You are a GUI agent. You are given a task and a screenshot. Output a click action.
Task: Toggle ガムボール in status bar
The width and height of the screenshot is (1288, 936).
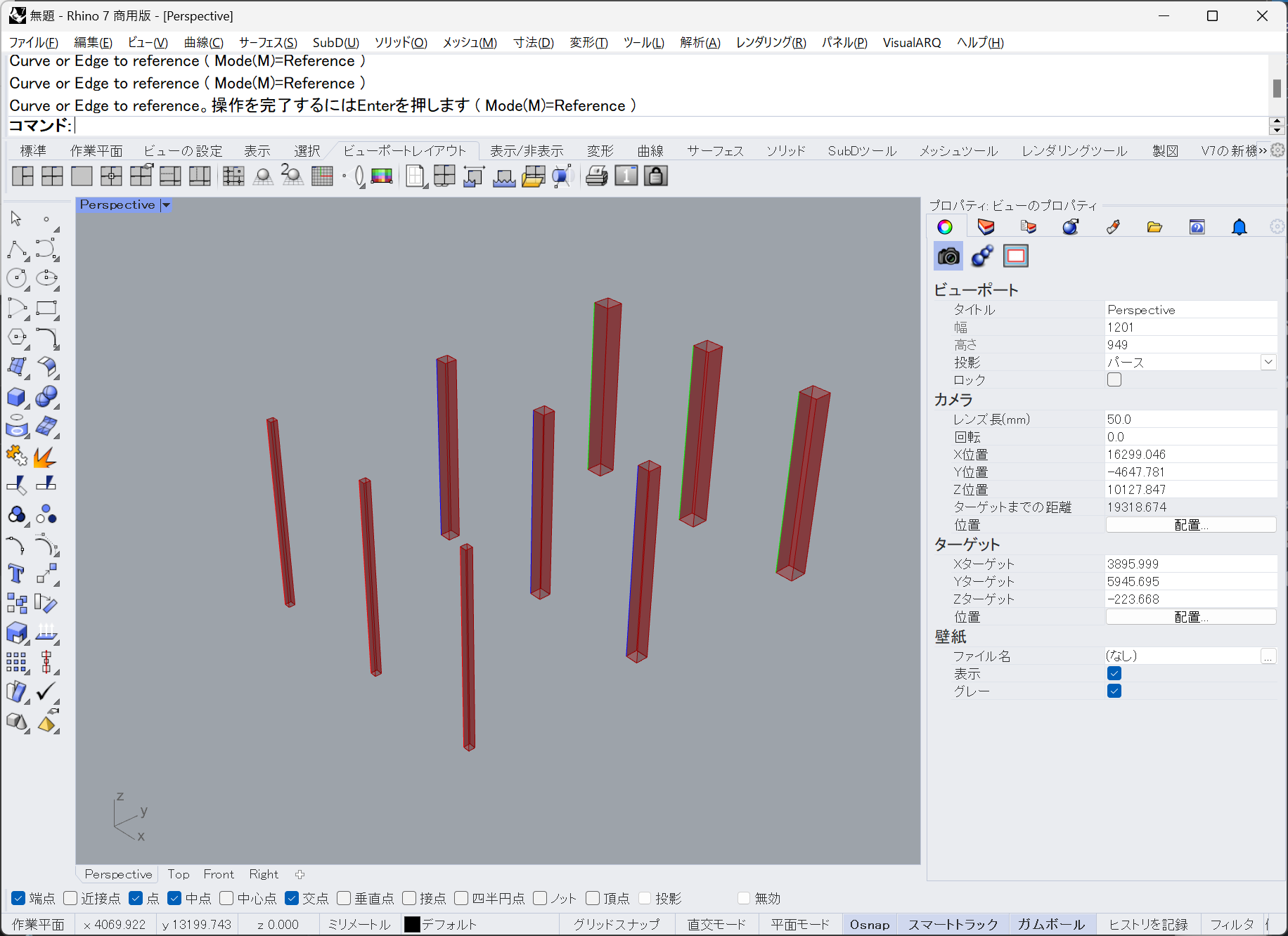[x=1050, y=924]
